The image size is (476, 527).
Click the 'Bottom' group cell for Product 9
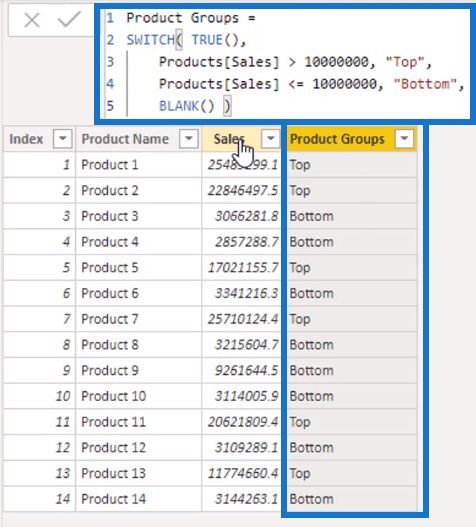click(352, 370)
